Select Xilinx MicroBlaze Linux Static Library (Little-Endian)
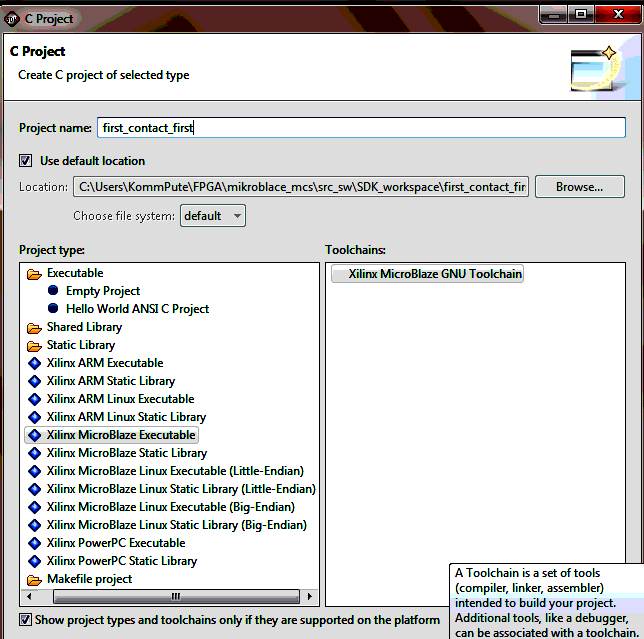Screen dimensions: 644x639 click(181, 489)
